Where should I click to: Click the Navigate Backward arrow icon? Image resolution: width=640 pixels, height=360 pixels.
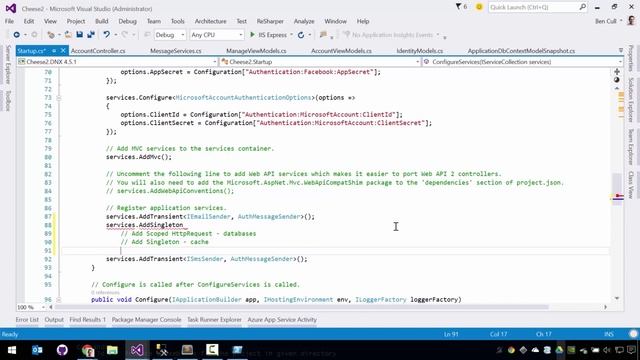[x=16, y=35]
